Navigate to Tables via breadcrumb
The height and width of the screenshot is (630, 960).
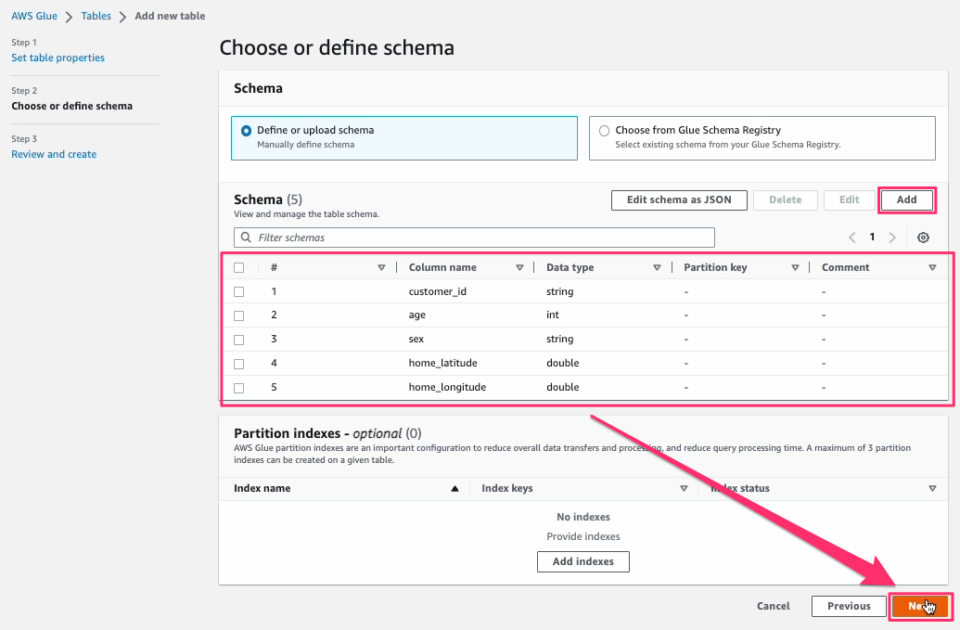(96, 15)
